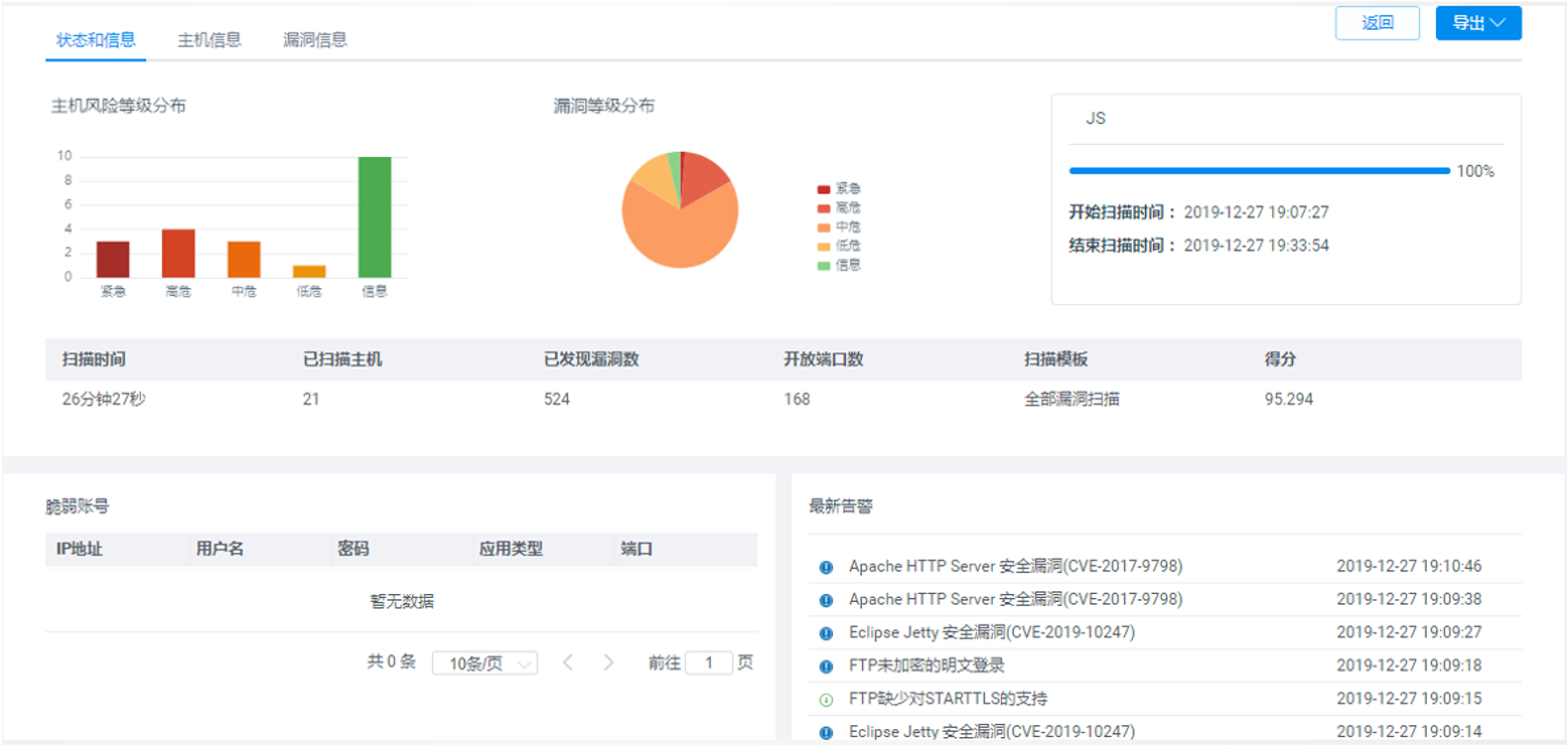Go to previous page of 脆弱账号 table
The width and height of the screenshot is (1568, 745).
[568, 663]
